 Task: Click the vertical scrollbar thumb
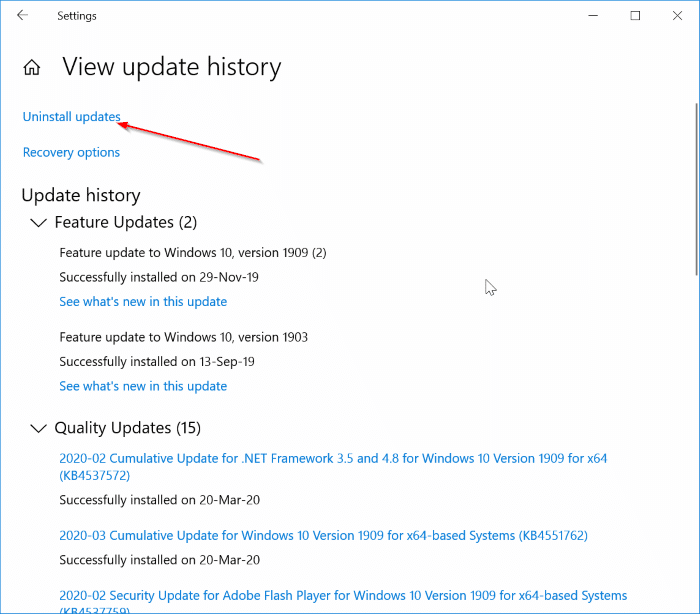pyautogui.click(x=697, y=189)
